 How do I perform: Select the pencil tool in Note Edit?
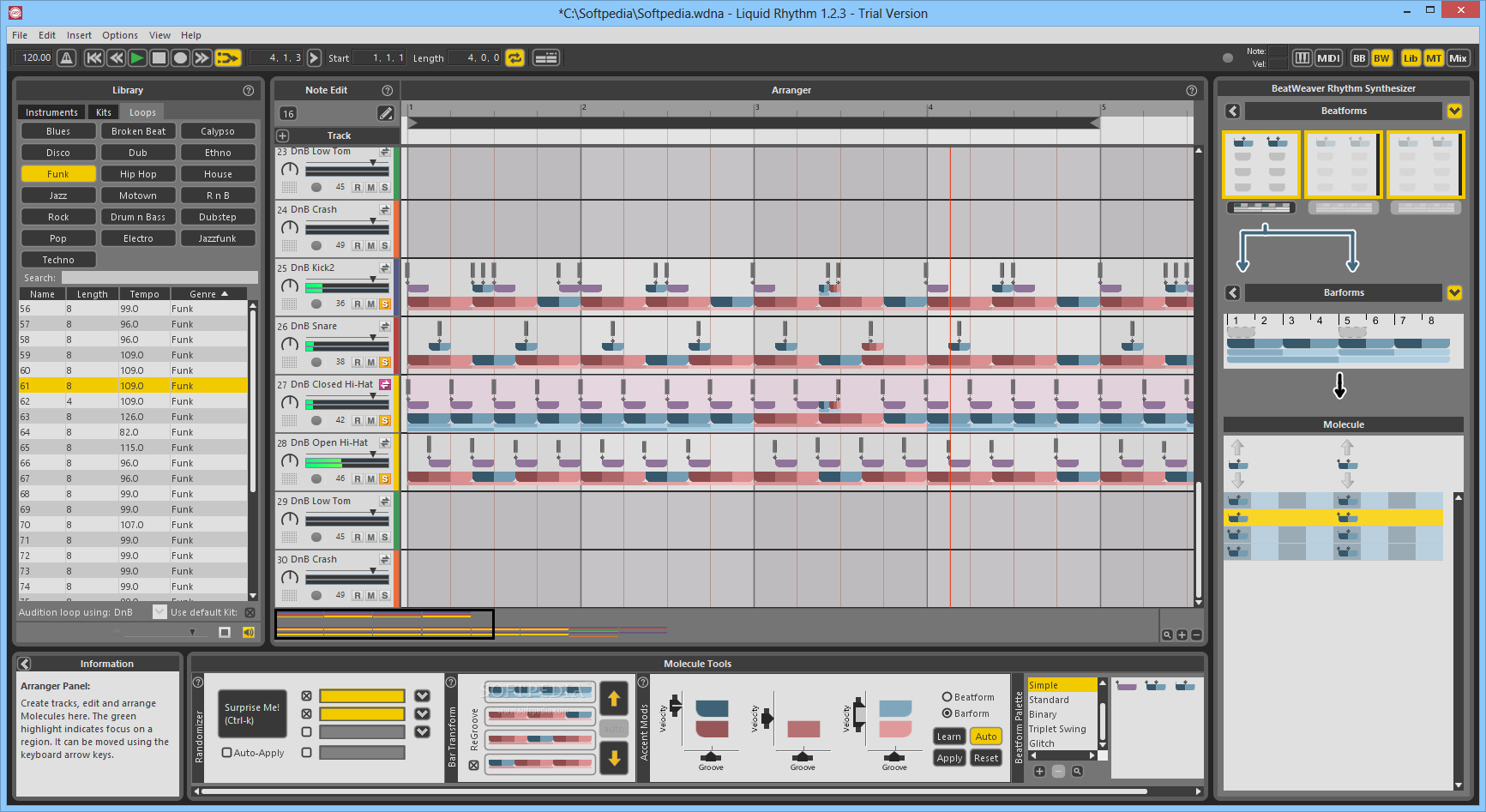[386, 113]
